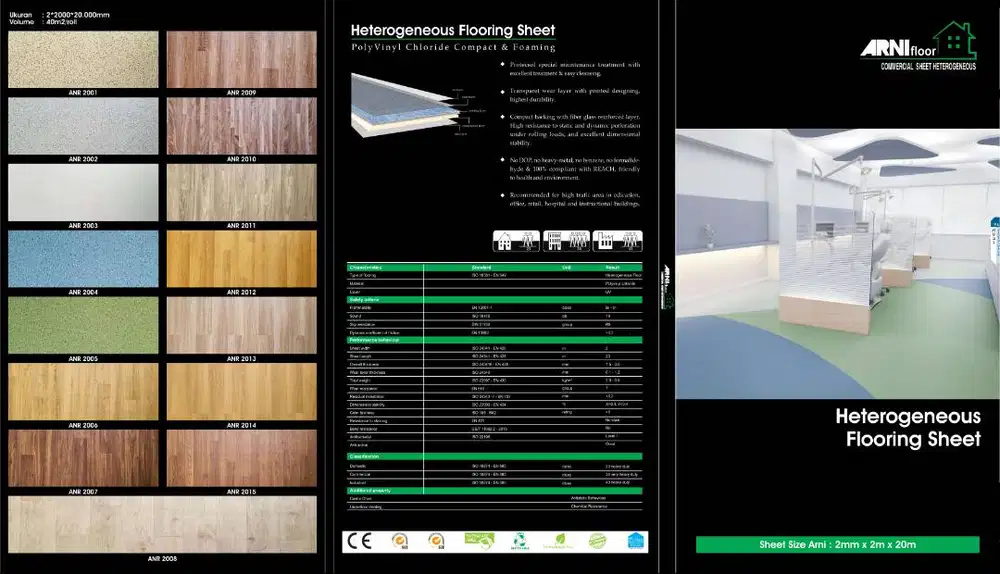Click the hospital interior cover photo
Image resolution: width=1000 pixels, height=574 pixels.
click(x=837, y=264)
